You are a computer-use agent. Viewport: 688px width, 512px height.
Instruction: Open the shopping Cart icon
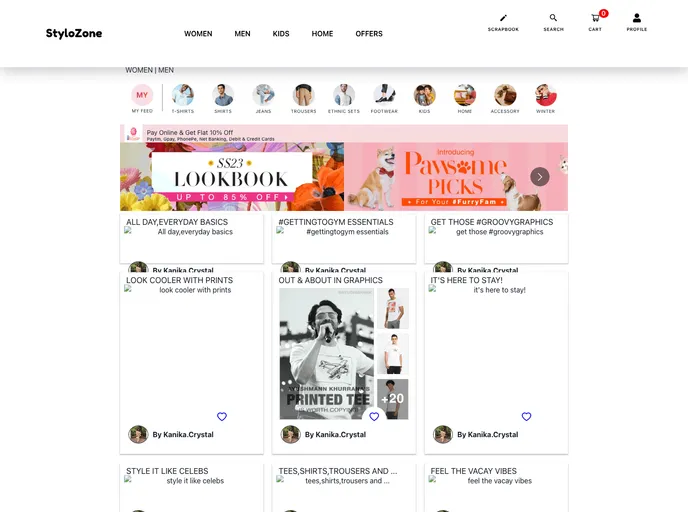point(595,19)
